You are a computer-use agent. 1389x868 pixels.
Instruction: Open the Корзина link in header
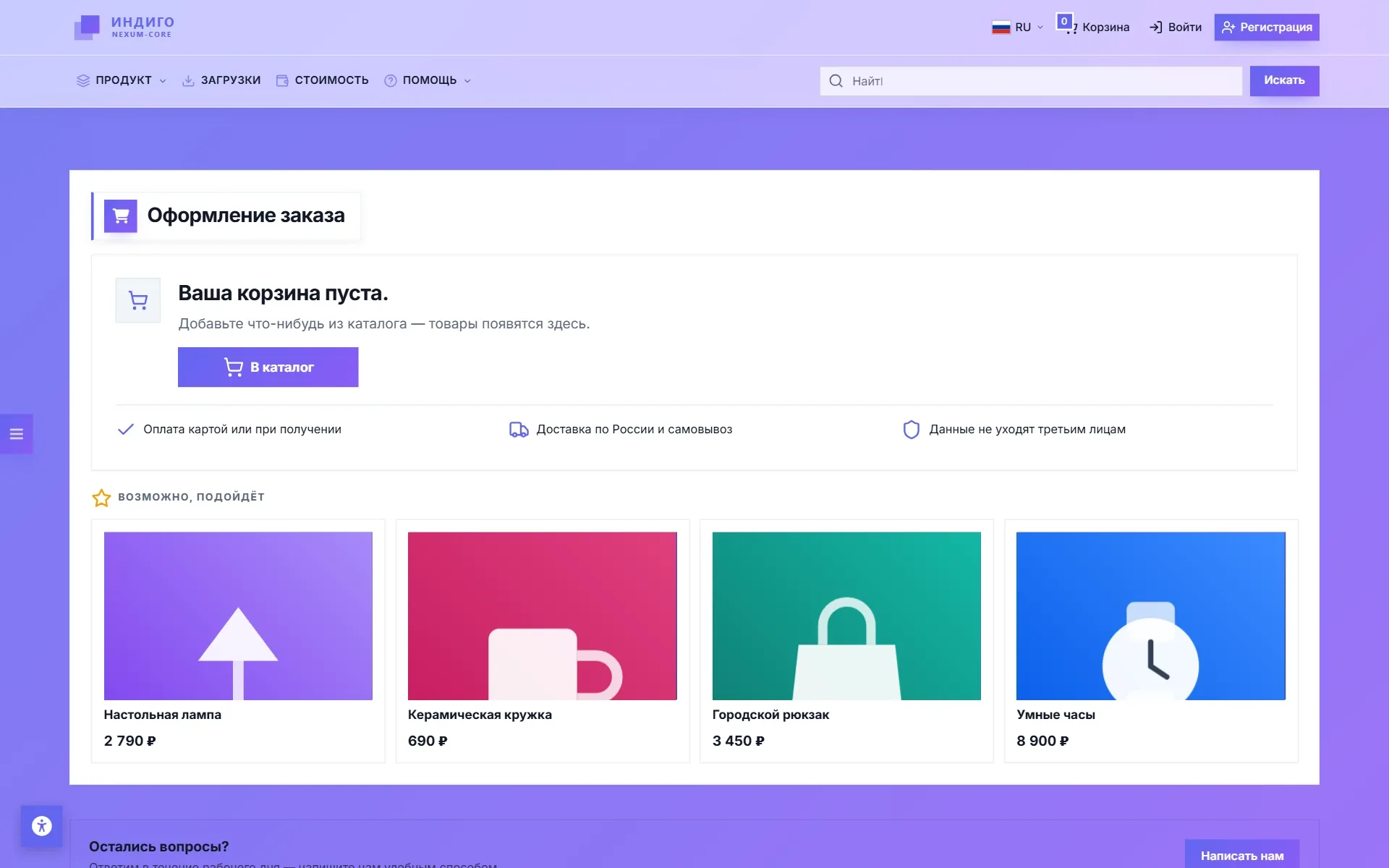pyautogui.click(x=1106, y=27)
